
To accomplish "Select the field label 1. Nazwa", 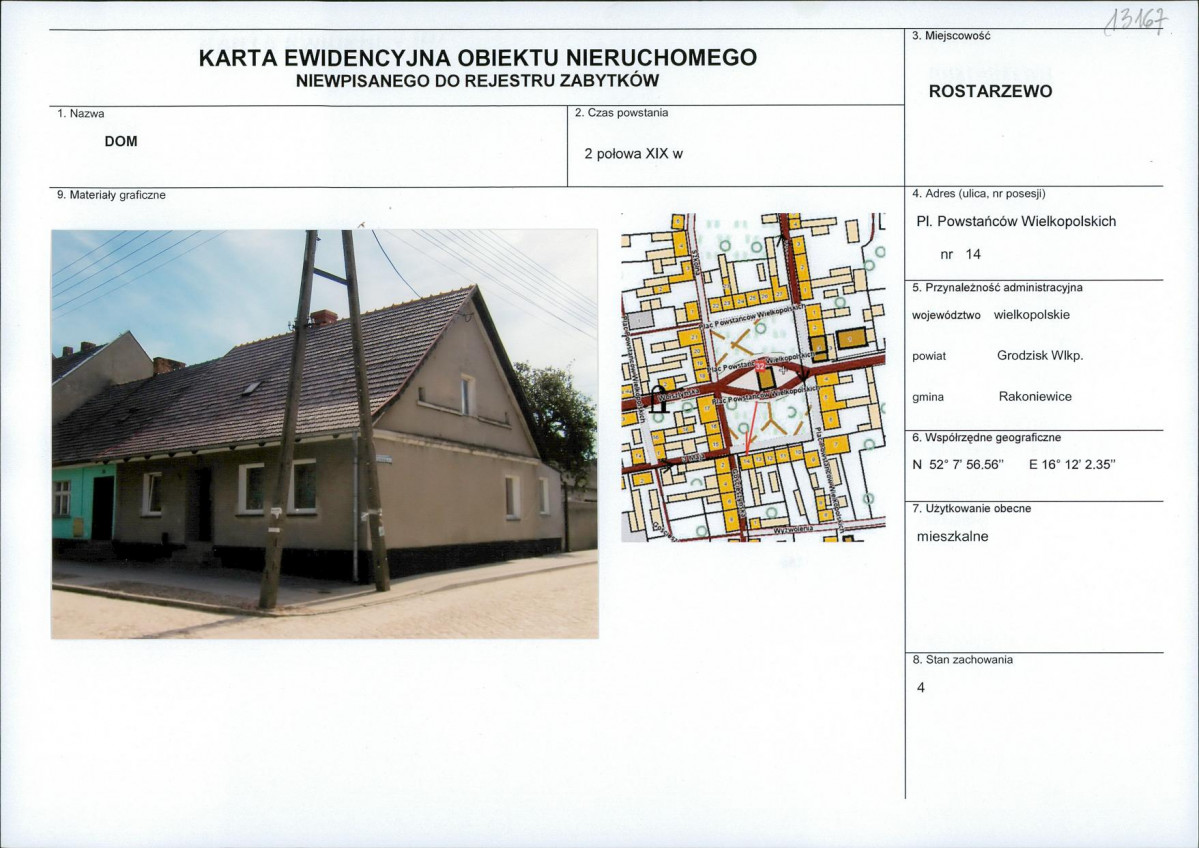I will point(80,114).
